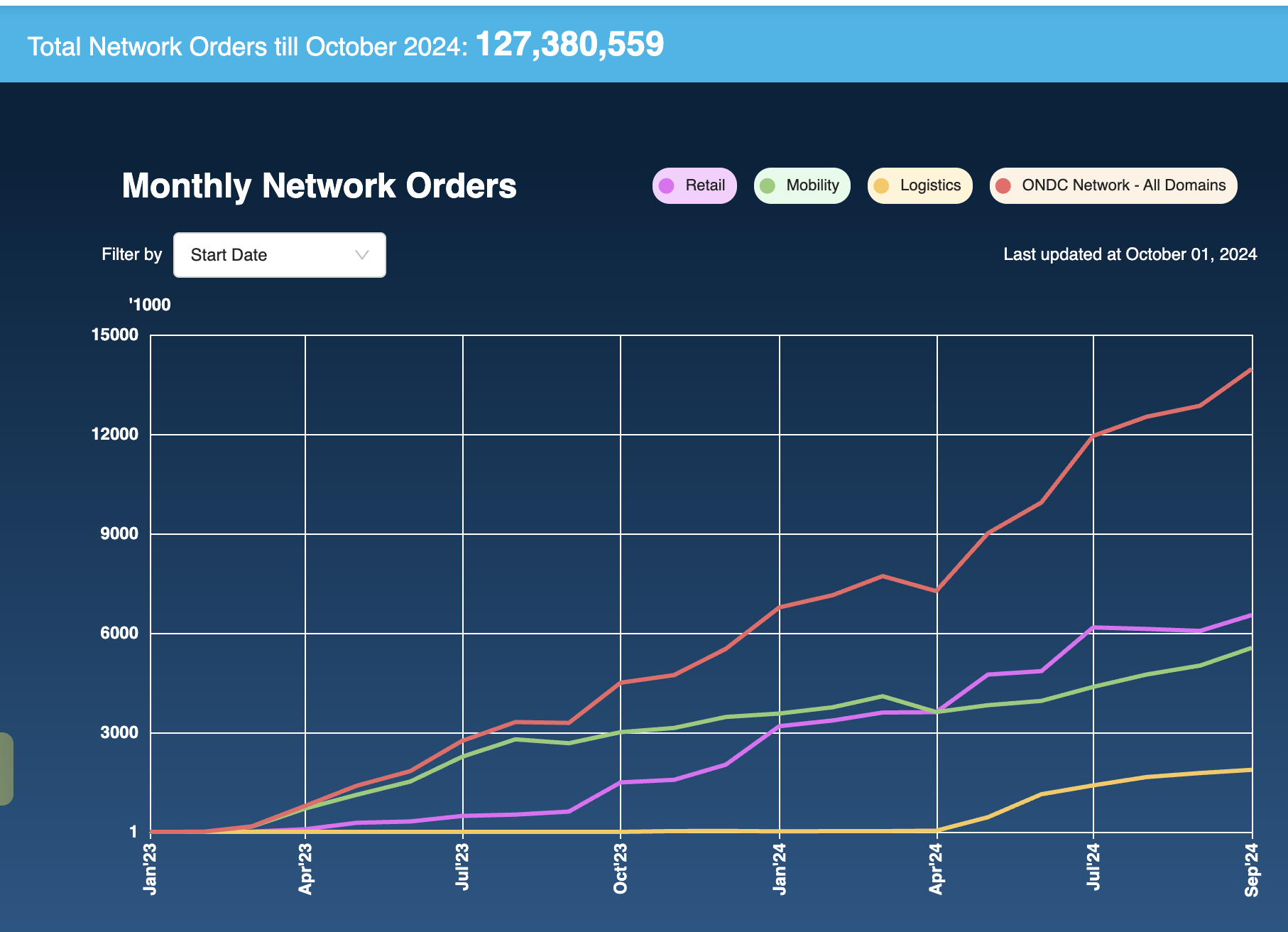The image size is (1288, 932).
Task: Click the Retail line point at Jul'24
Action: click(x=1093, y=627)
